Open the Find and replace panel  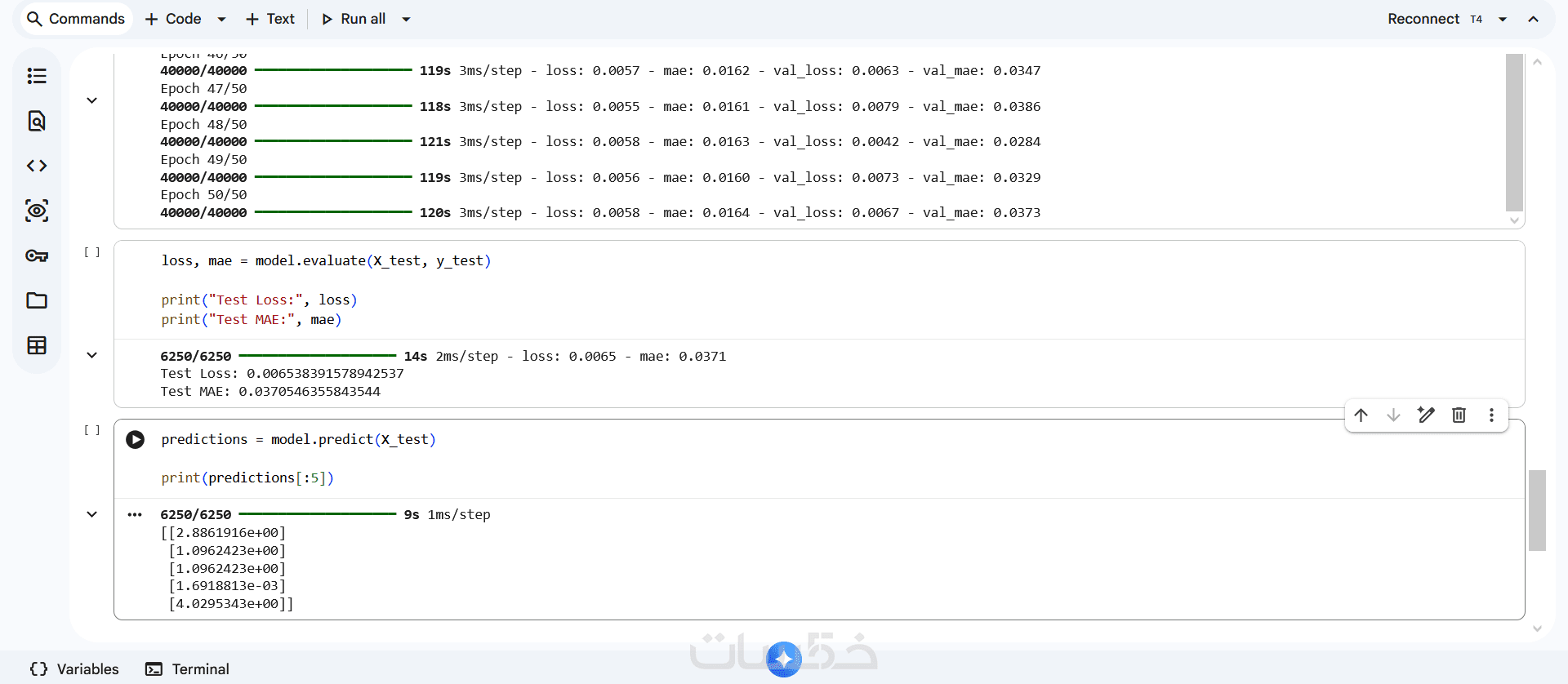click(x=37, y=121)
